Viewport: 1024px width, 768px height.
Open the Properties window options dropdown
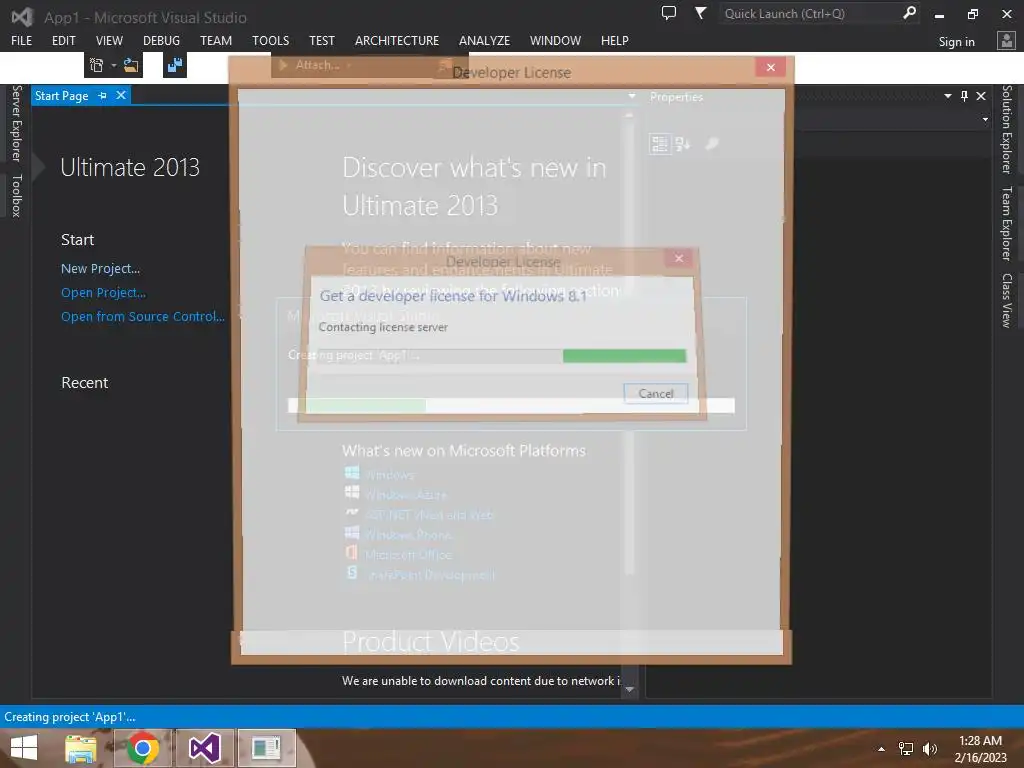(x=948, y=96)
